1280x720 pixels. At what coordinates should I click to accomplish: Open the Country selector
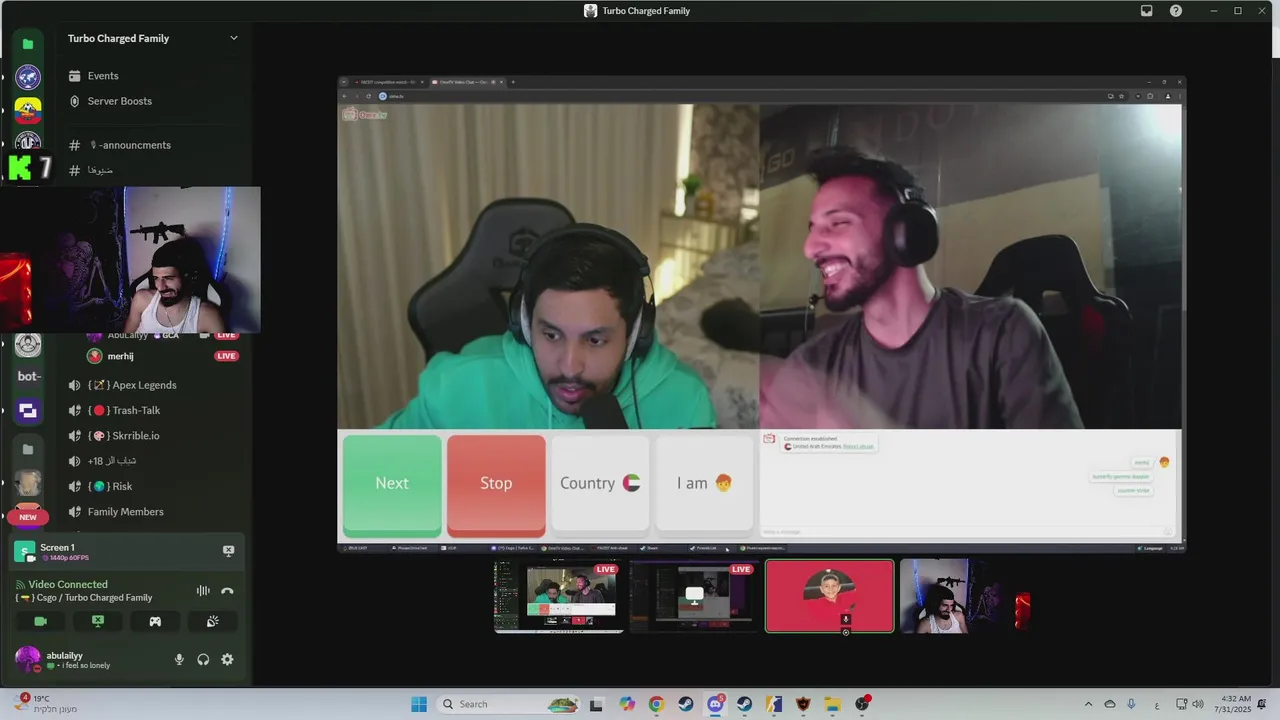(600, 484)
